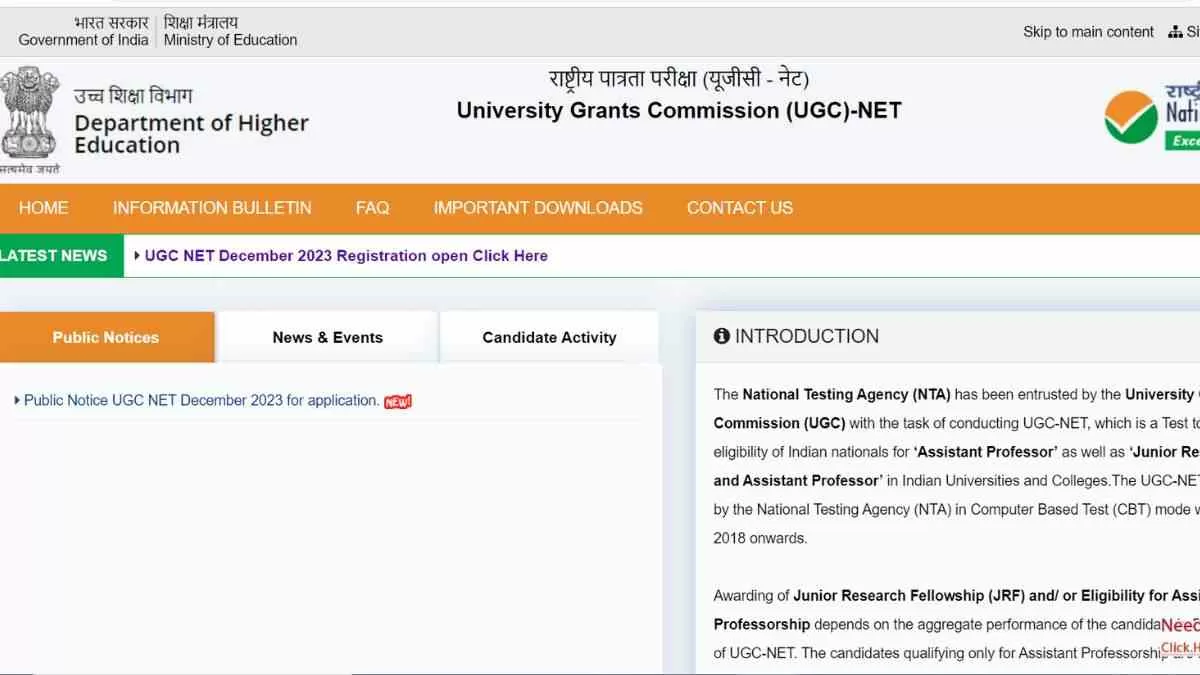Open the HOME menu item

pos(44,208)
